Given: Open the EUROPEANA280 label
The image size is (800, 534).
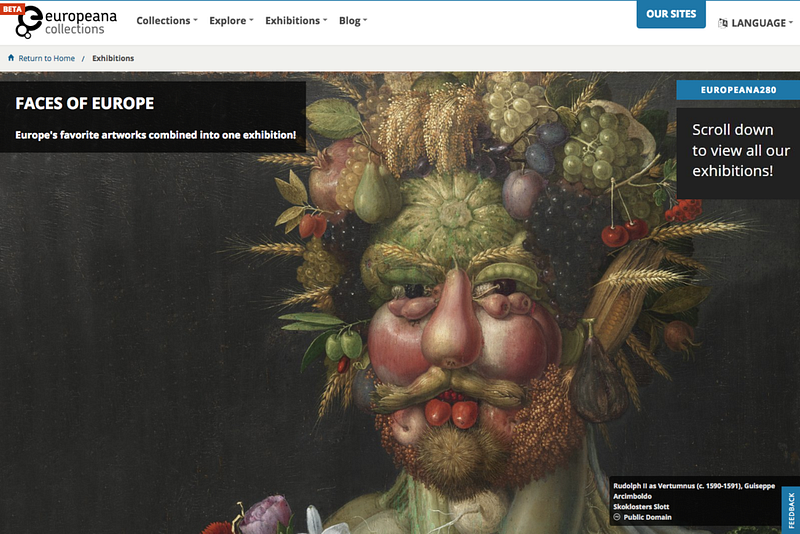Looking at the screenshot, I should pos(738,90).
